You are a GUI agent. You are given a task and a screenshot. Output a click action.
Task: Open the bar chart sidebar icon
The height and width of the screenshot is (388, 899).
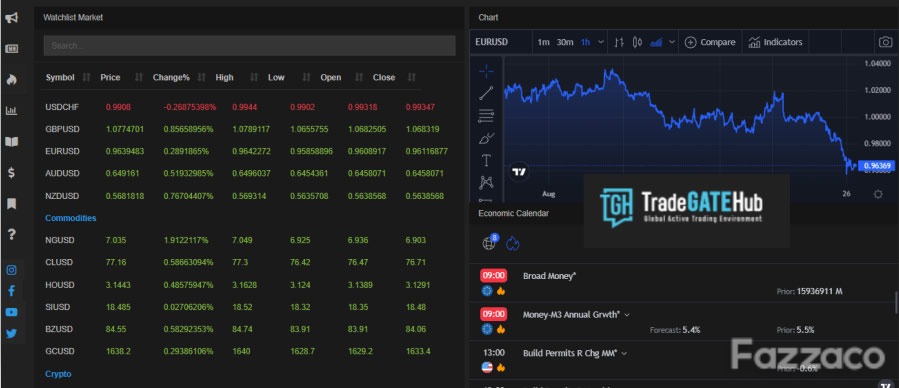pyautogui.click(x=11, y=111)
